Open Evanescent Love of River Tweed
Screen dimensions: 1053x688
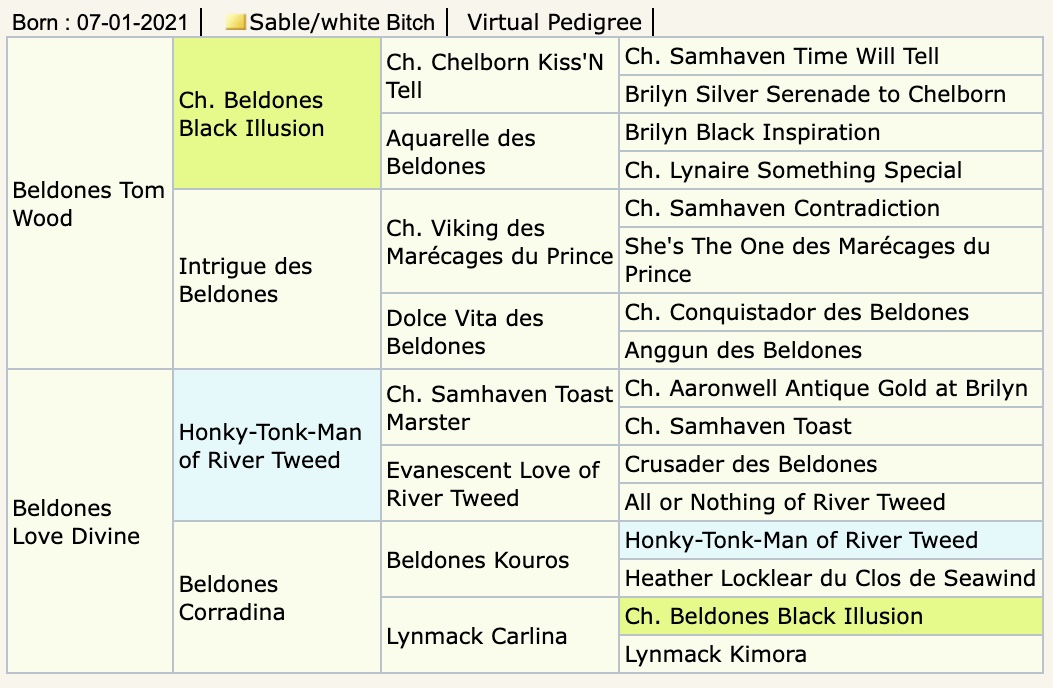tap(492, 484)
